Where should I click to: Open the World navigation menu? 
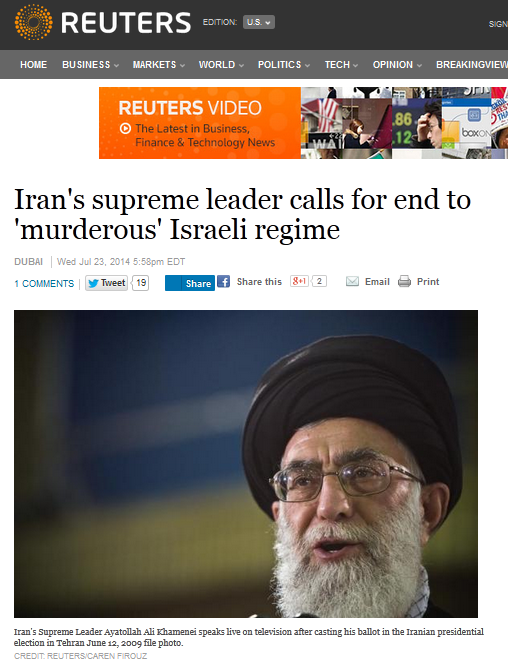(x=221, y=65)
